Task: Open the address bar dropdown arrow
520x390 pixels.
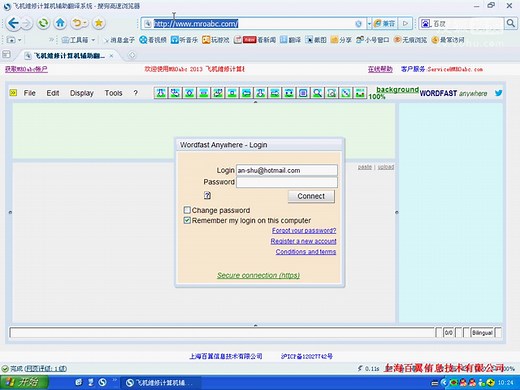Action: click(369, 23)
